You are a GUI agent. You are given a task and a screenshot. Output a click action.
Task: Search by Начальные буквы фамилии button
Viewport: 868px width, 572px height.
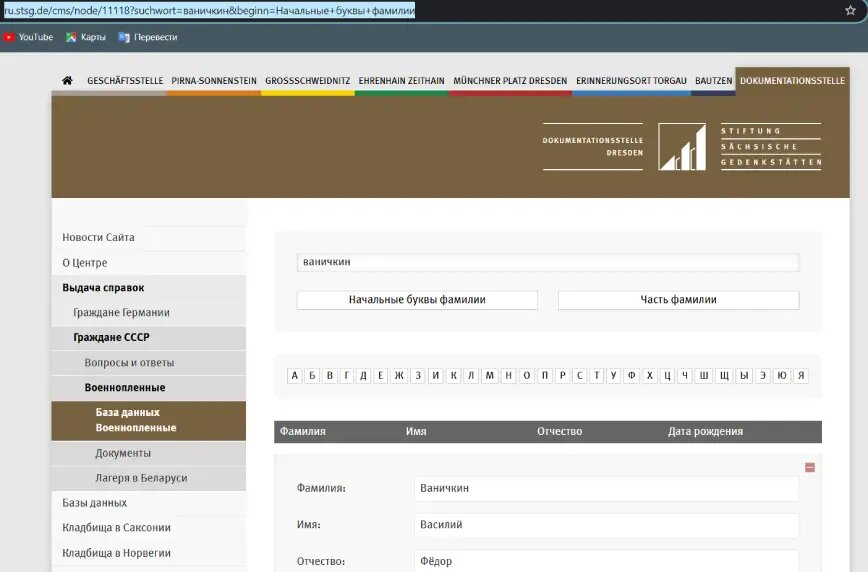coord(417,300)
